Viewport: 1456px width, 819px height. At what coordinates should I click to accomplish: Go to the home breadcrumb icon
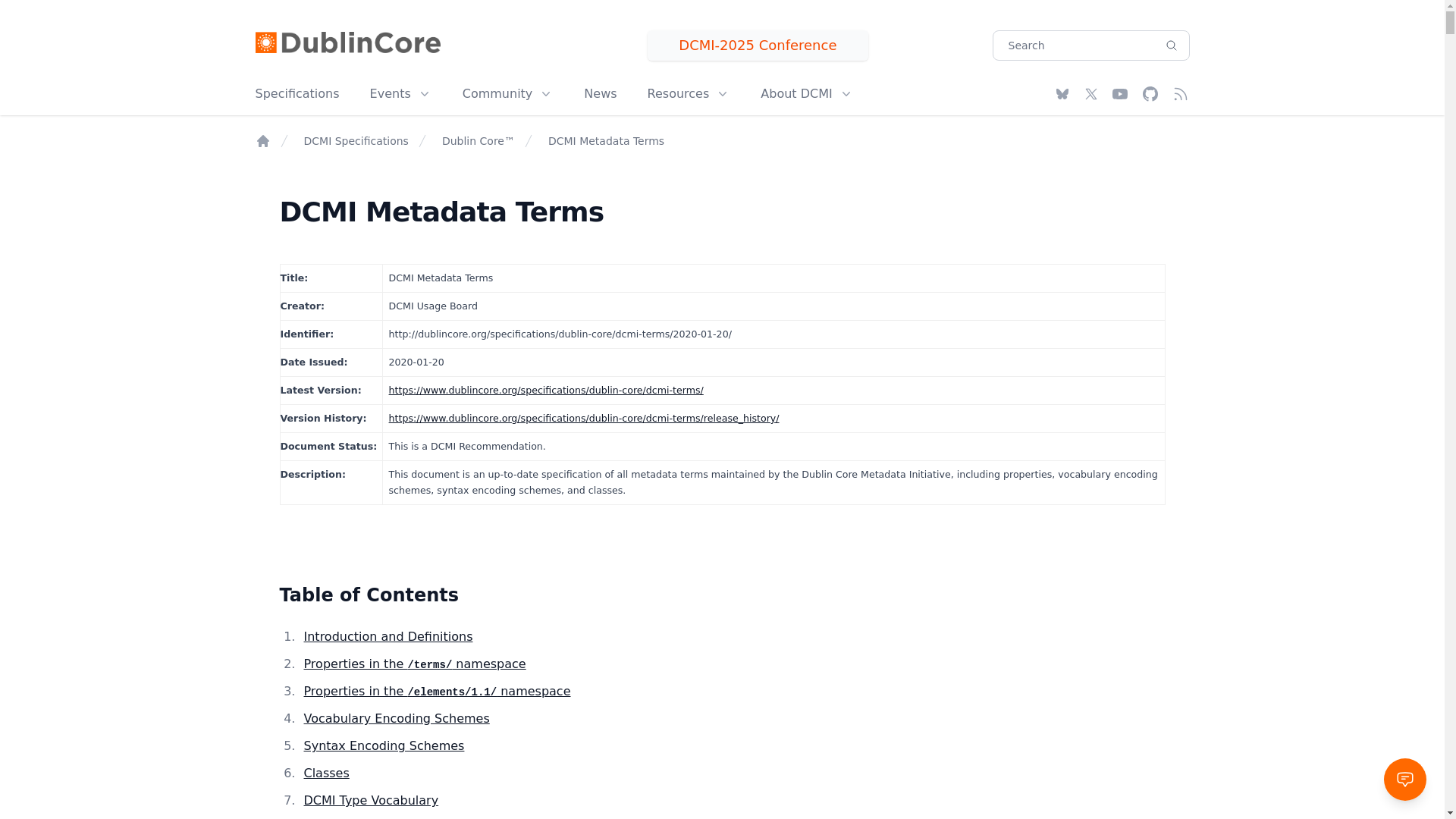262,141
